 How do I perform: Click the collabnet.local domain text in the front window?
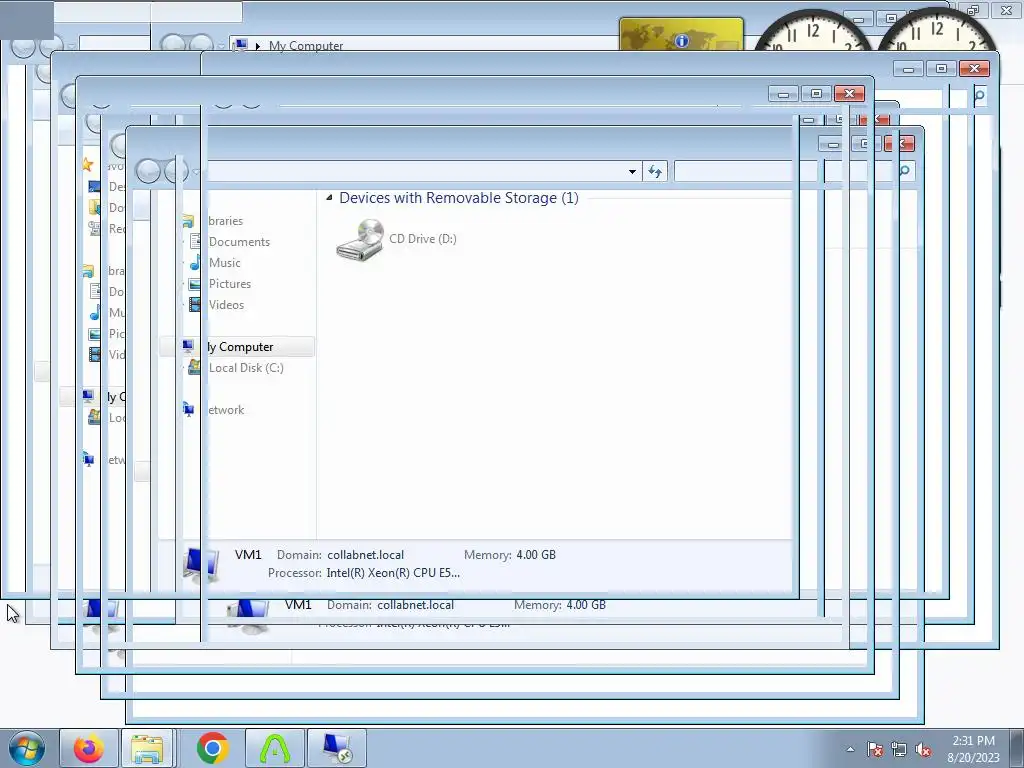[x=366, y=555]
